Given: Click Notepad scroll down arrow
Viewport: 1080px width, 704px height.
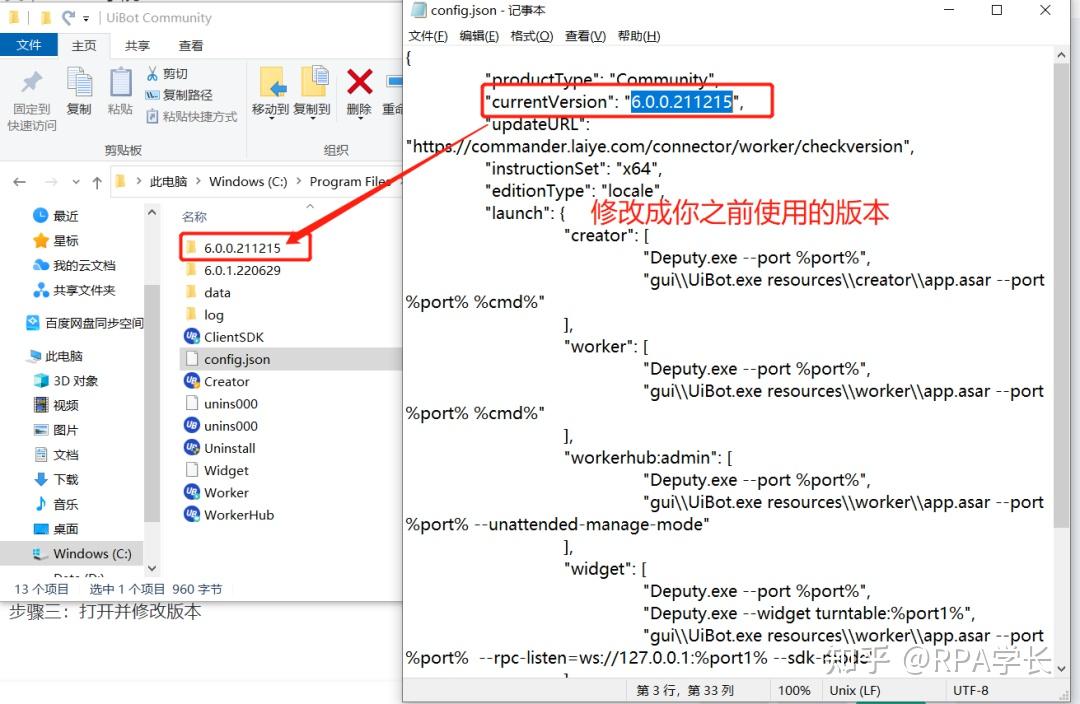Looking at the screenshot, I should click(x=1061, y=668).
